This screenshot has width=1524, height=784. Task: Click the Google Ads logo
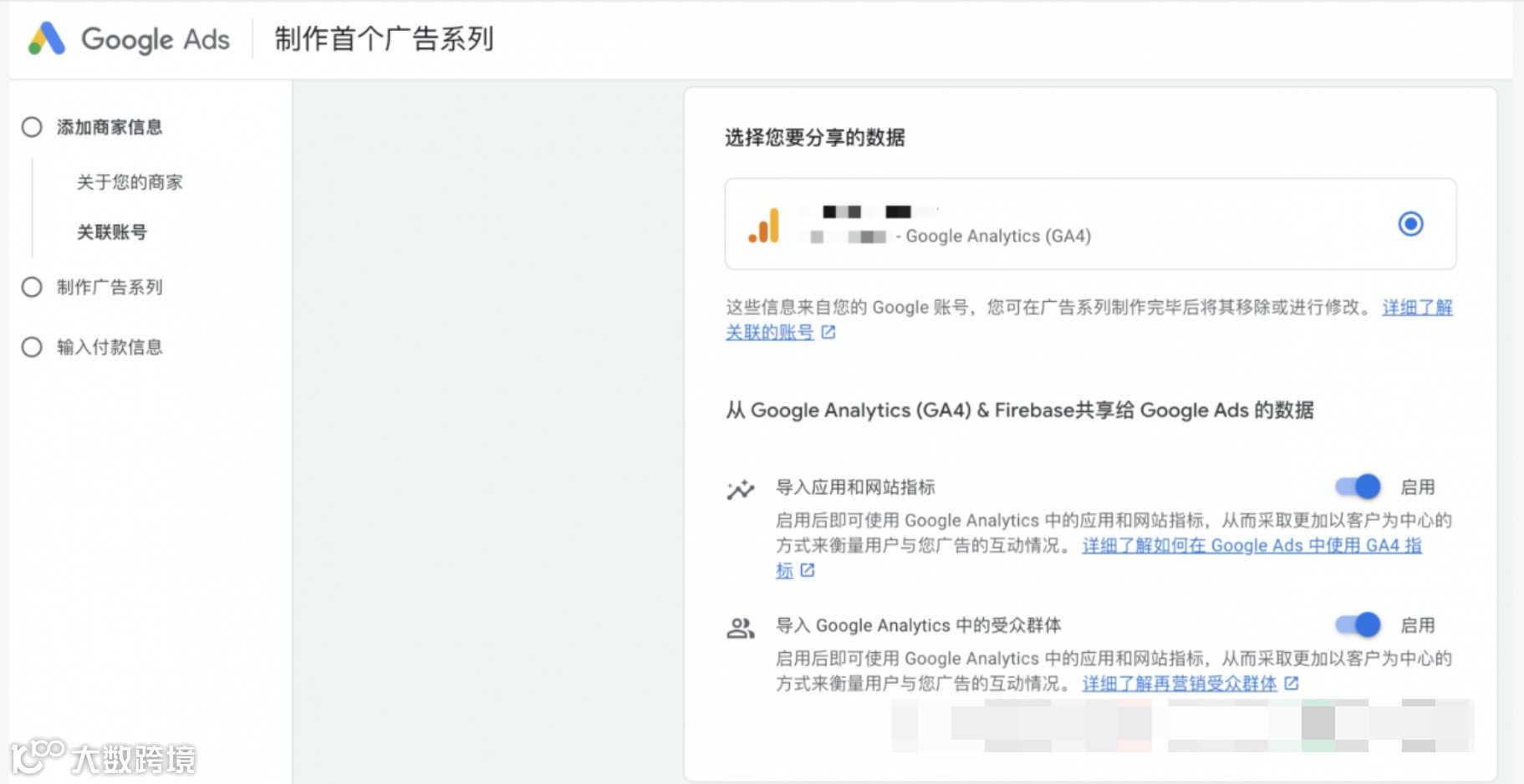pyautogui.click(x=129, y=38)
